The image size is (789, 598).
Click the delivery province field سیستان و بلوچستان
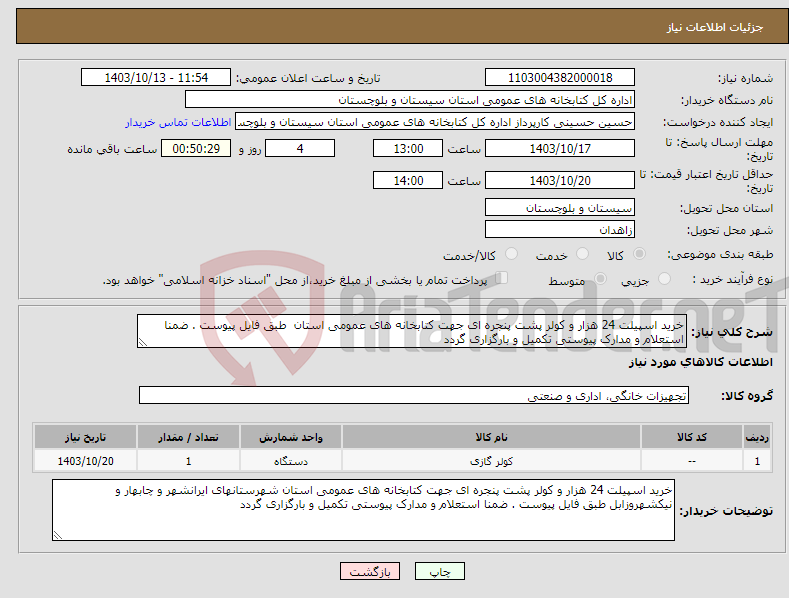(560, 207)
